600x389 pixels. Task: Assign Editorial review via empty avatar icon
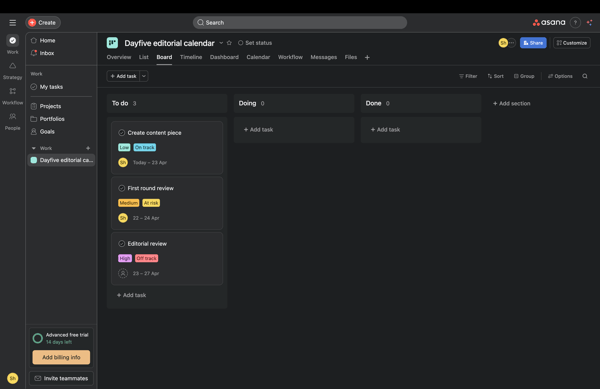pyautogui.click(x=123, y=273)
